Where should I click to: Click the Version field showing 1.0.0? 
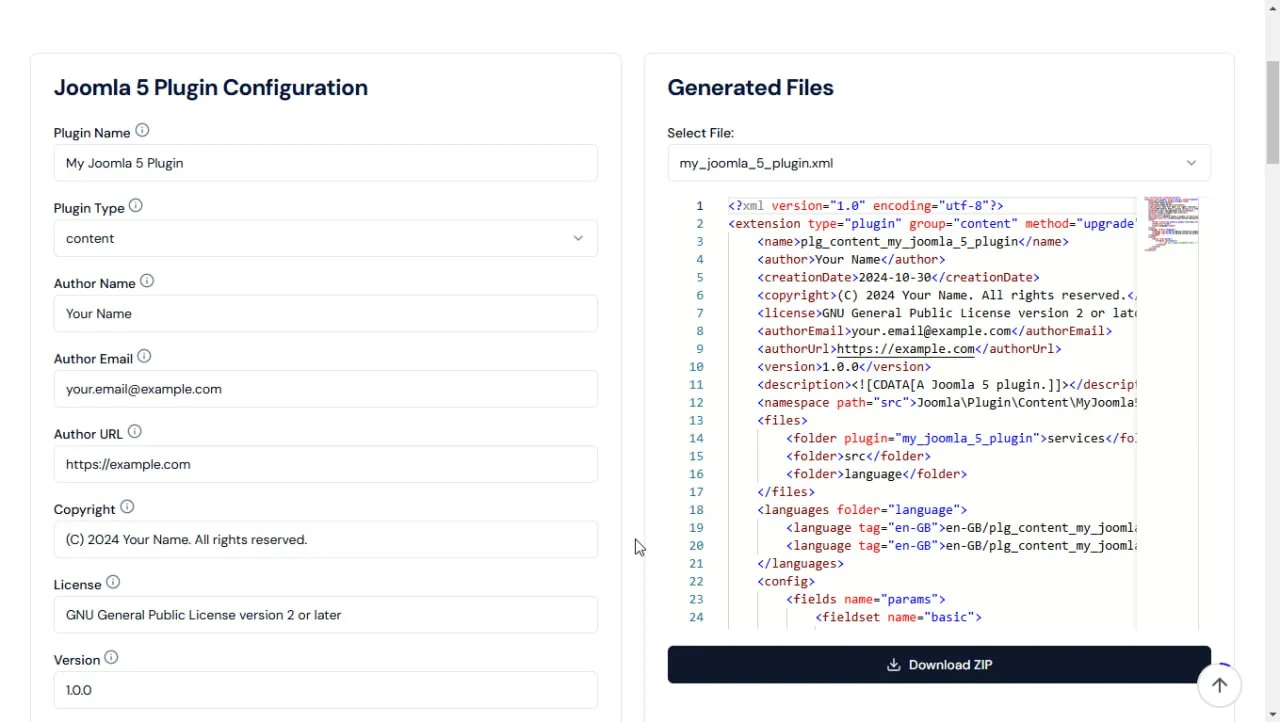pyautogui.click(x=325, y=690)
